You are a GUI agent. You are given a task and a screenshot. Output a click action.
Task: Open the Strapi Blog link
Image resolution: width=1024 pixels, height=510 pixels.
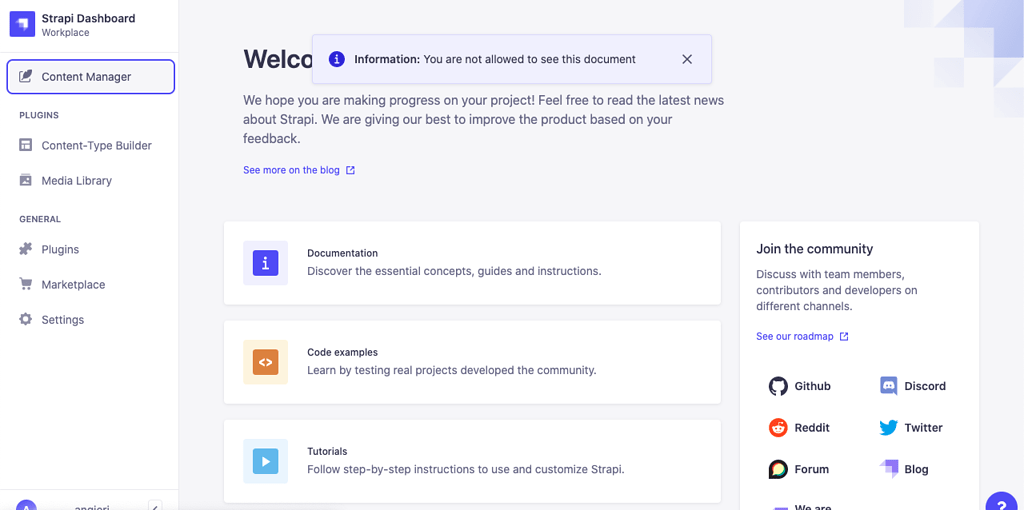tap(904, 469)
